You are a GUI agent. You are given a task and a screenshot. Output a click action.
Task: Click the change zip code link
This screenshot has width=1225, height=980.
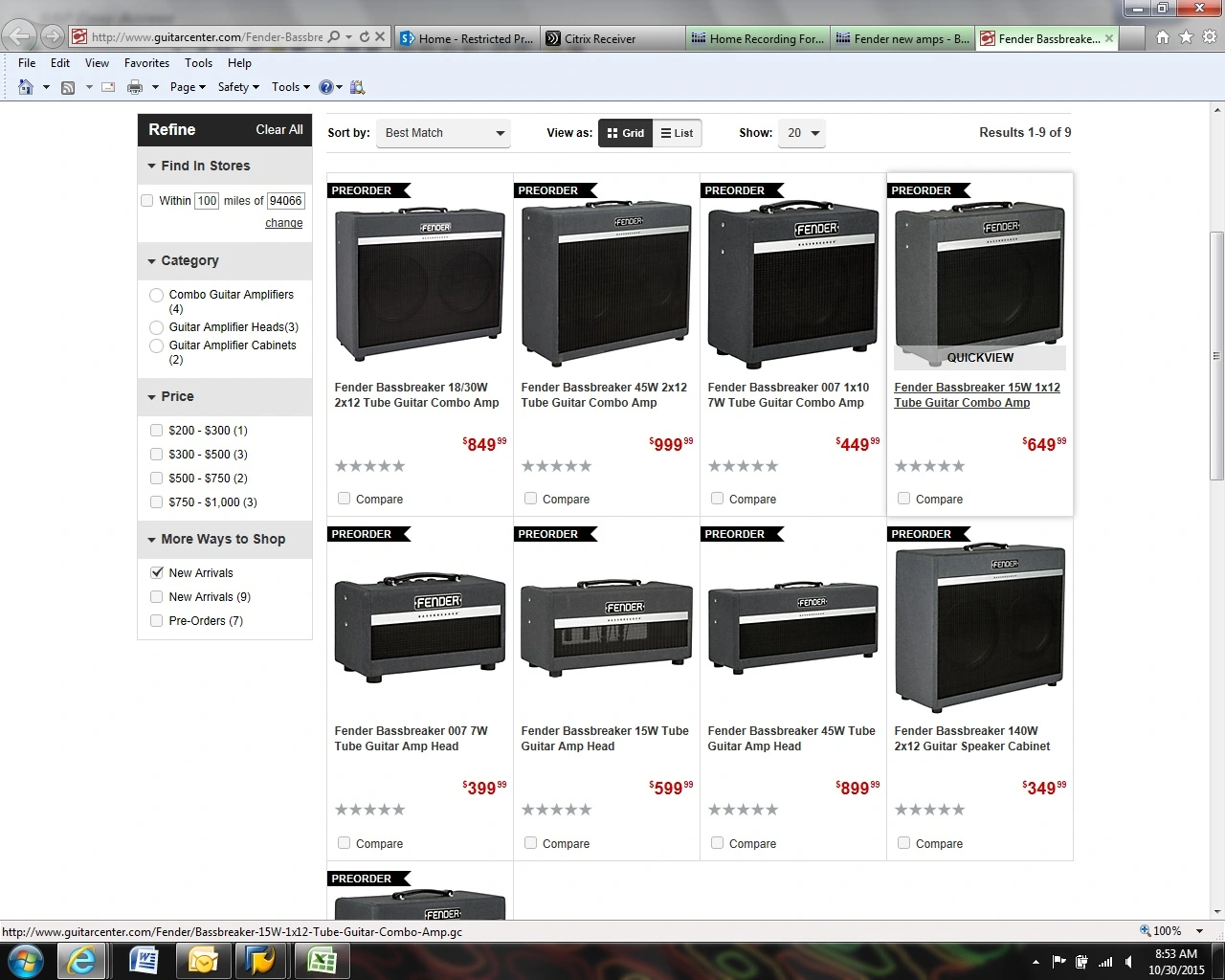click(x=284, y=223)
